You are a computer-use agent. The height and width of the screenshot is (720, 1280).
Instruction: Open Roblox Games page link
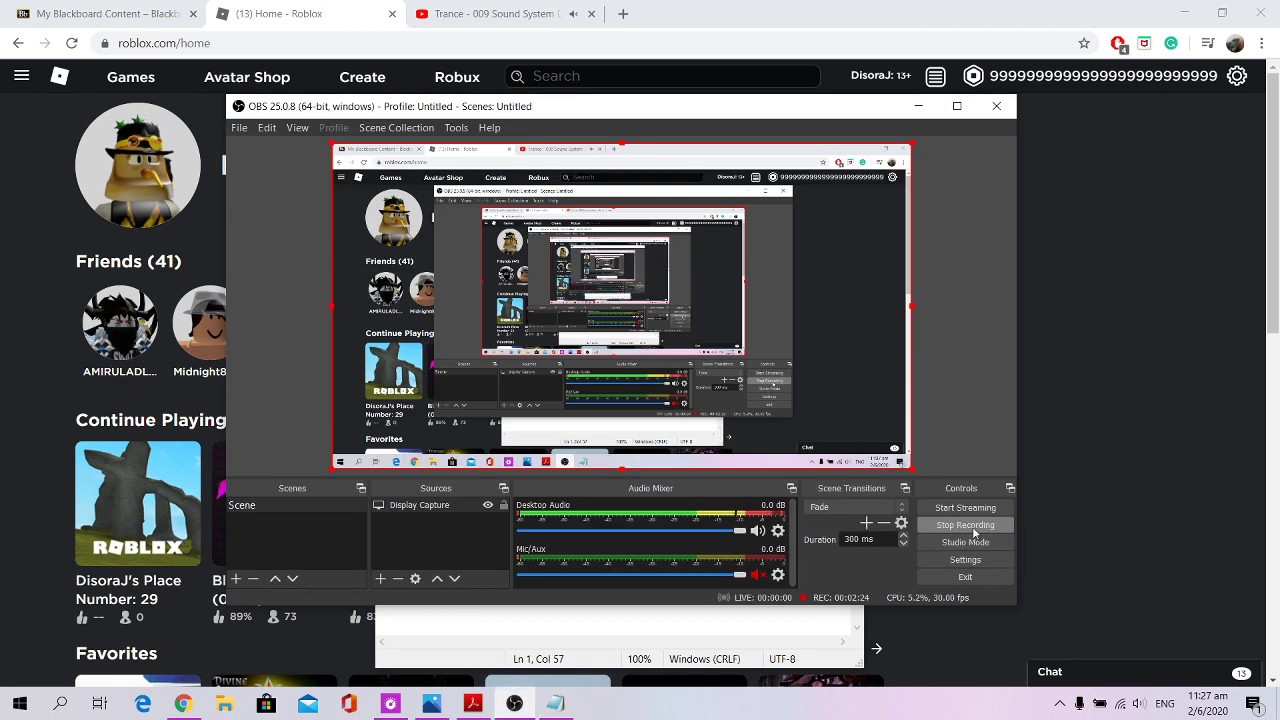pyautogui.click(x=131, y=77)
